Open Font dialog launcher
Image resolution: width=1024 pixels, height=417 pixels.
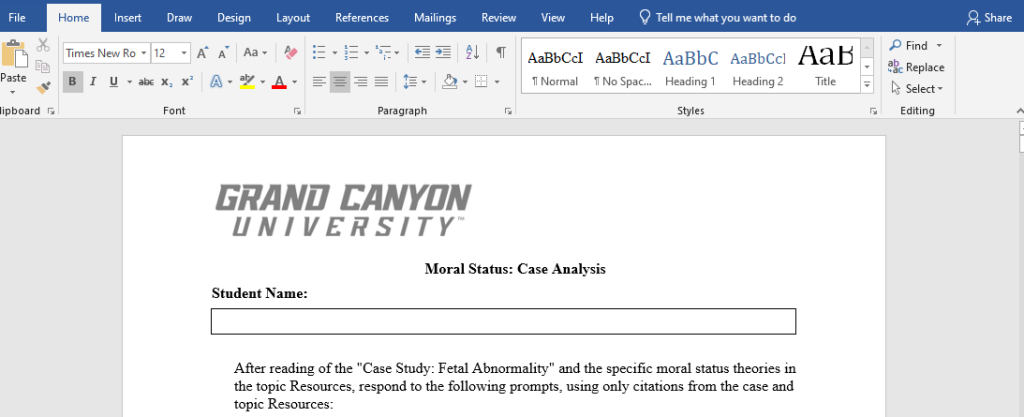[297, 112]
